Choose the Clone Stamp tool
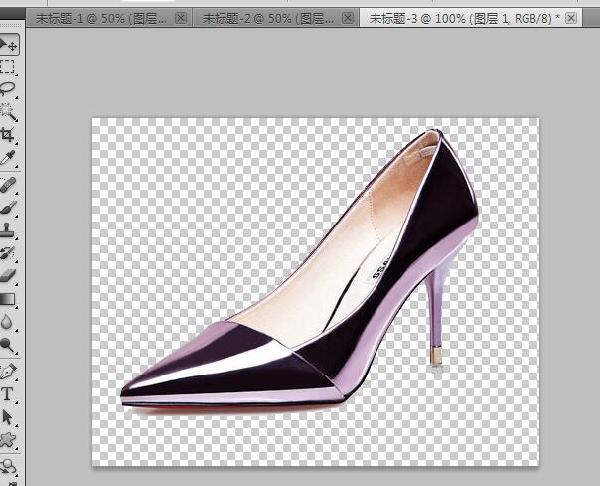The width and height of the screenshot is (600, 486). [x=9, y=231]
